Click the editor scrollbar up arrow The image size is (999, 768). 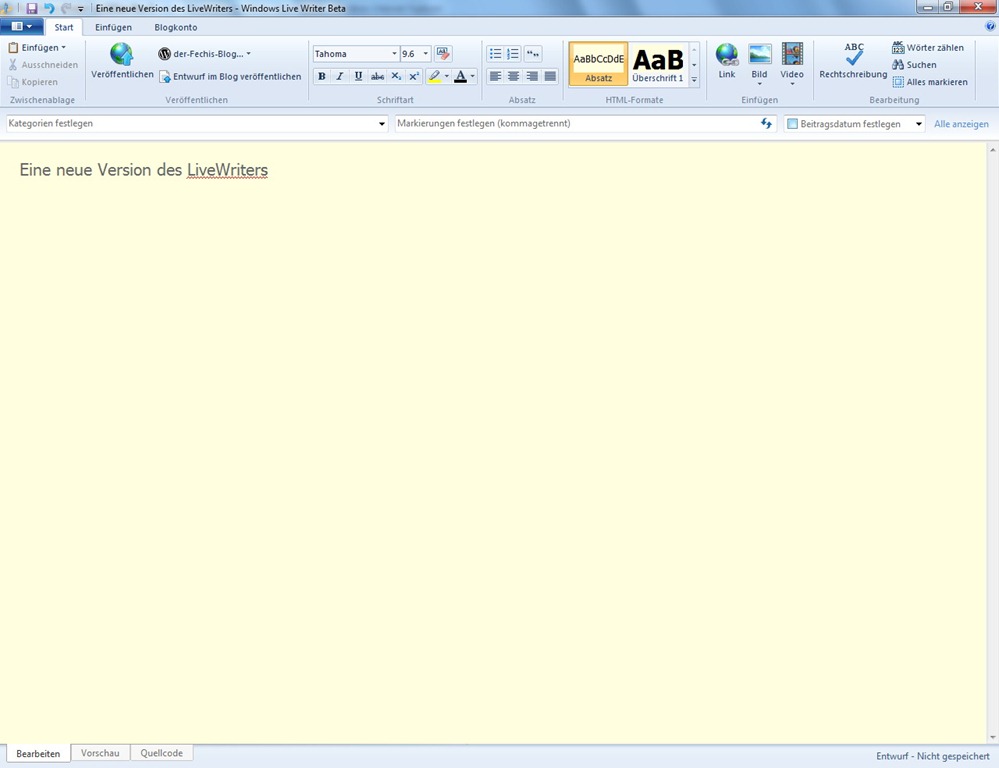click(x=993, y=149)
